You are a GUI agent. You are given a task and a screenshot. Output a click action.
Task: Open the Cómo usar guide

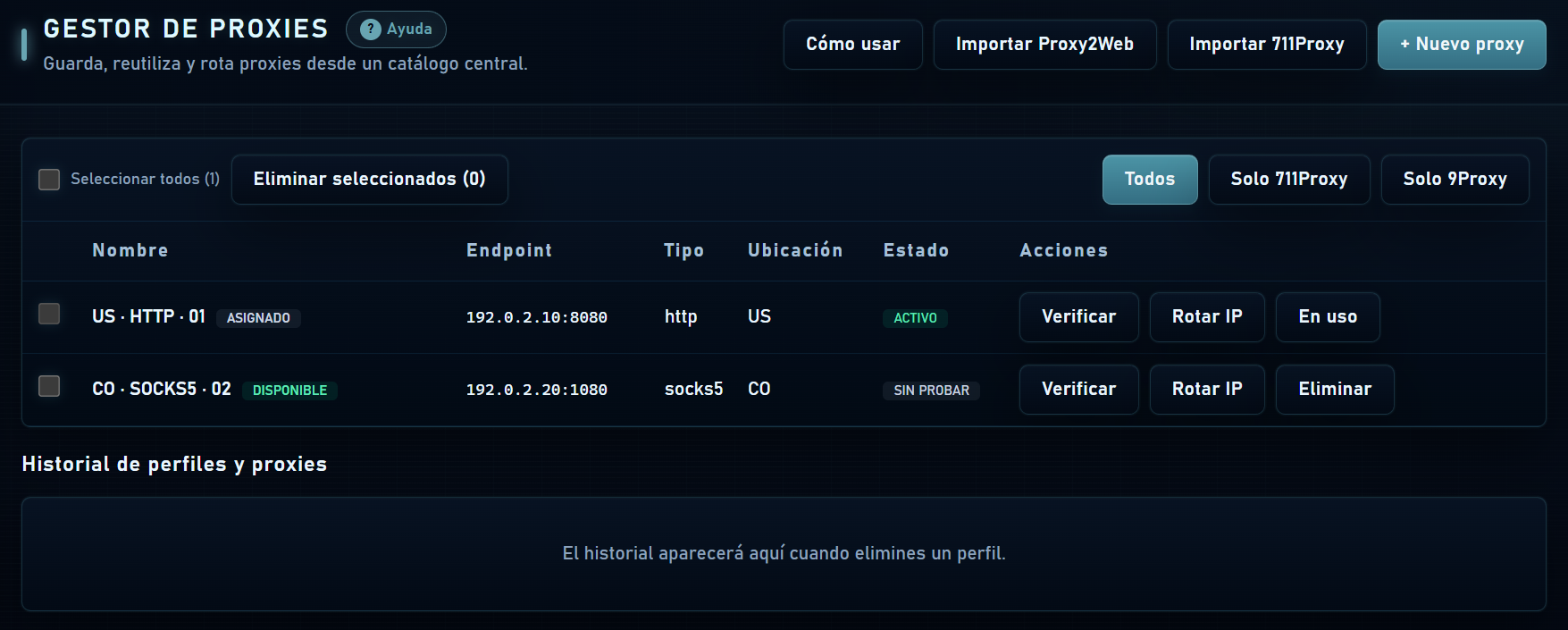pos(852,45)
